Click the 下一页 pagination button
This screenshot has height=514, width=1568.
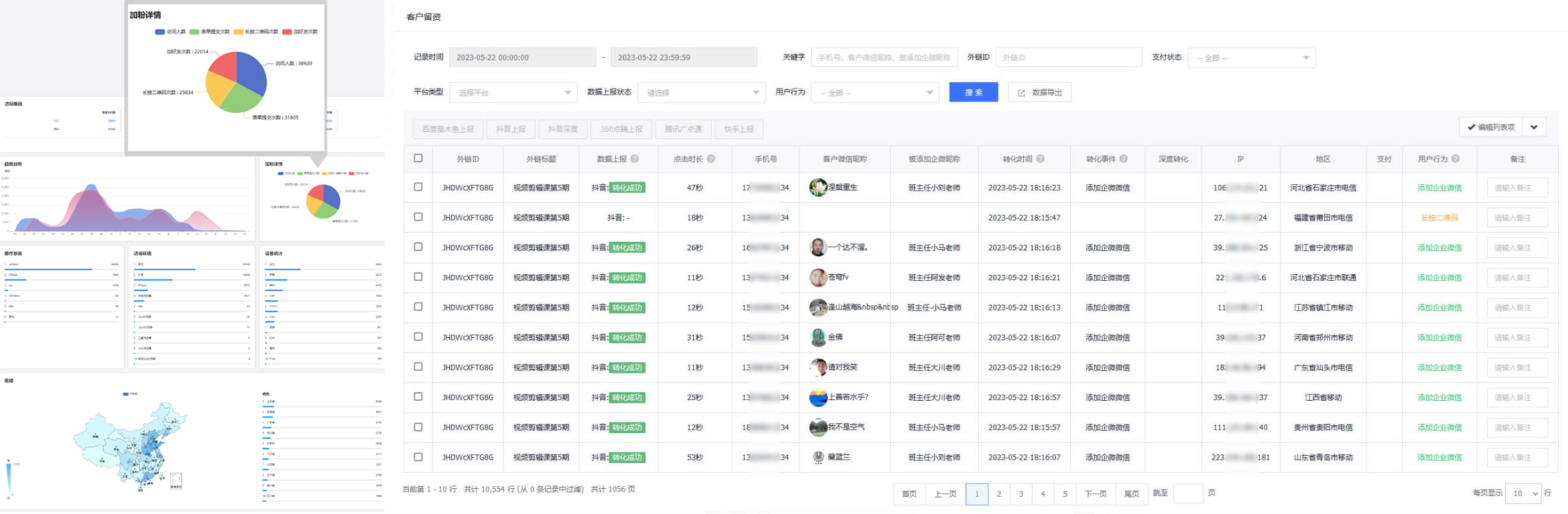1095,494
